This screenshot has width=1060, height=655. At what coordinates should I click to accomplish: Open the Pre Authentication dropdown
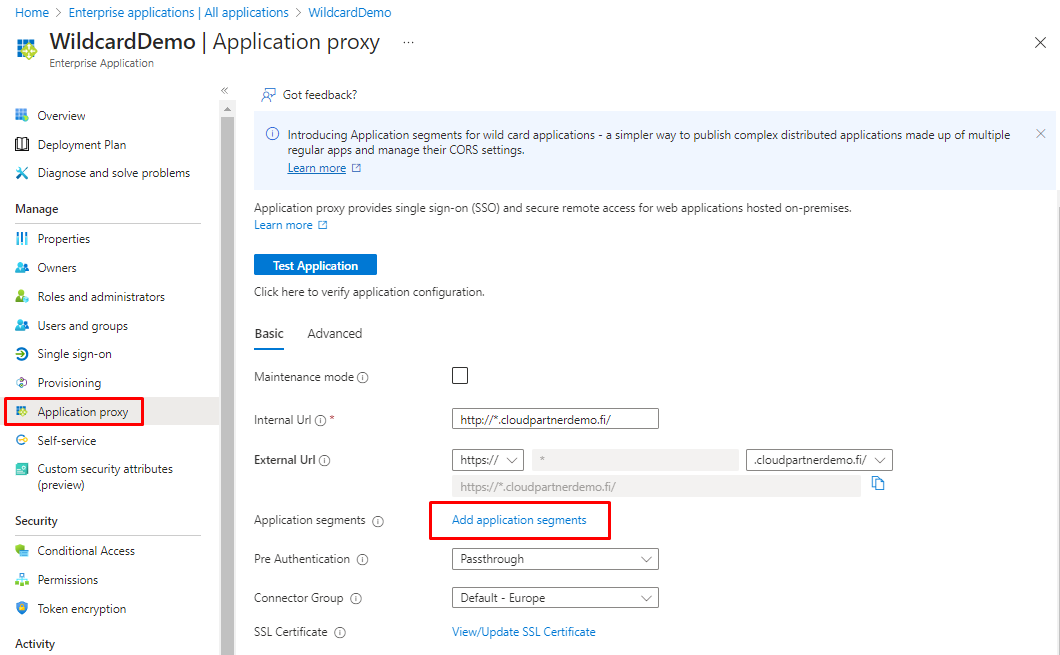click(555, 559)
